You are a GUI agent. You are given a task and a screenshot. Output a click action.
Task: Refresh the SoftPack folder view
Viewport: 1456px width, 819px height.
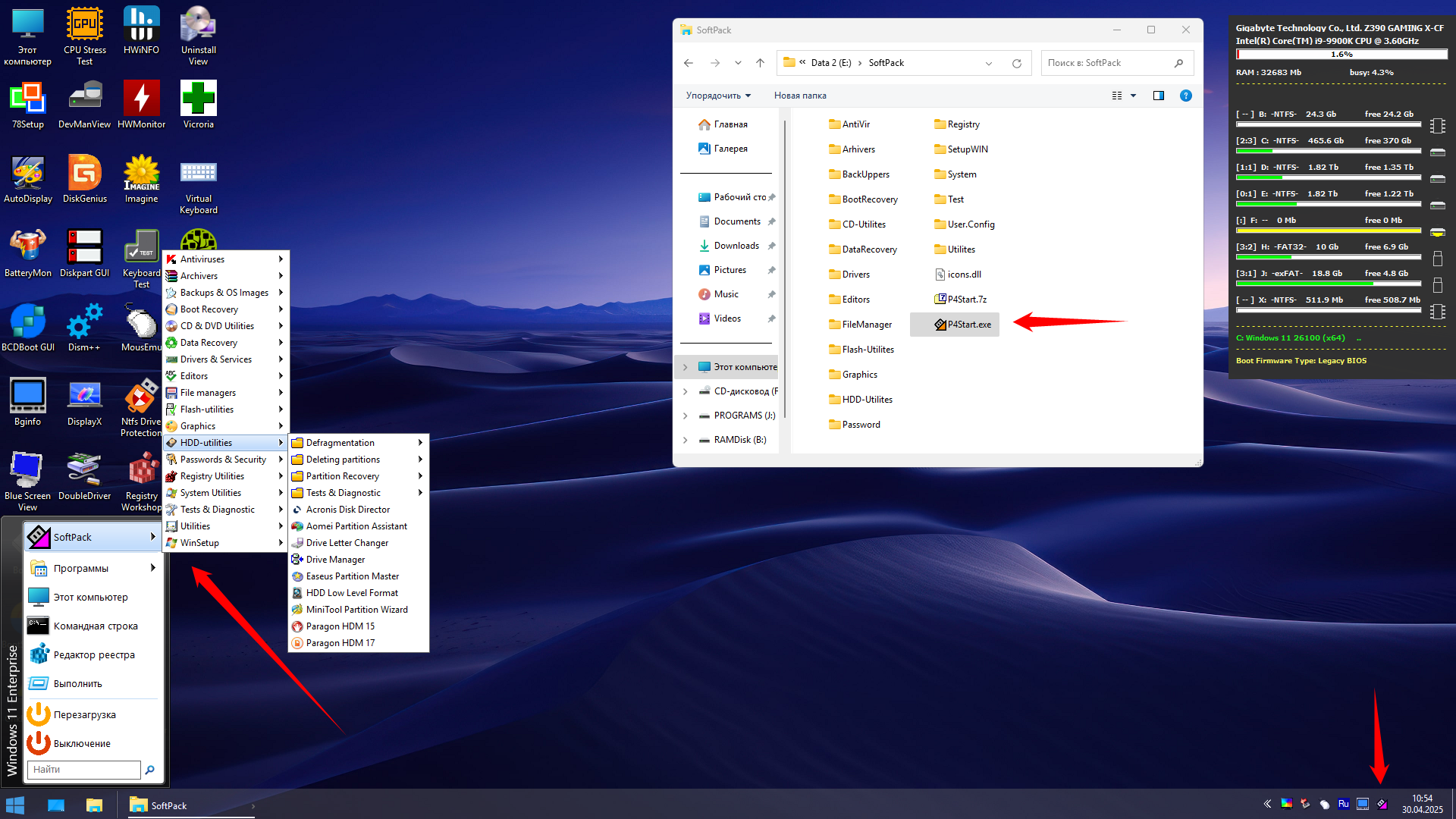click(1017, 63)
